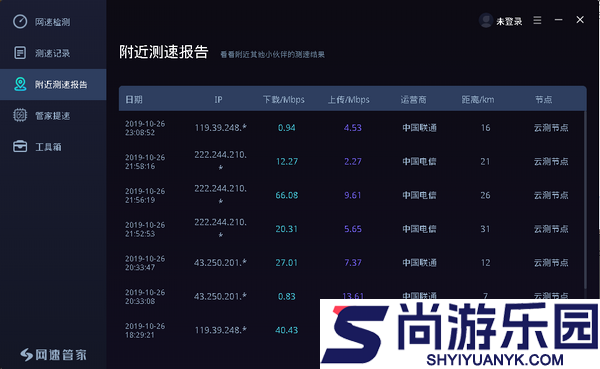
Task: Click IP 222.244.210.* in the 21:56:19 row
Action: 220,194
